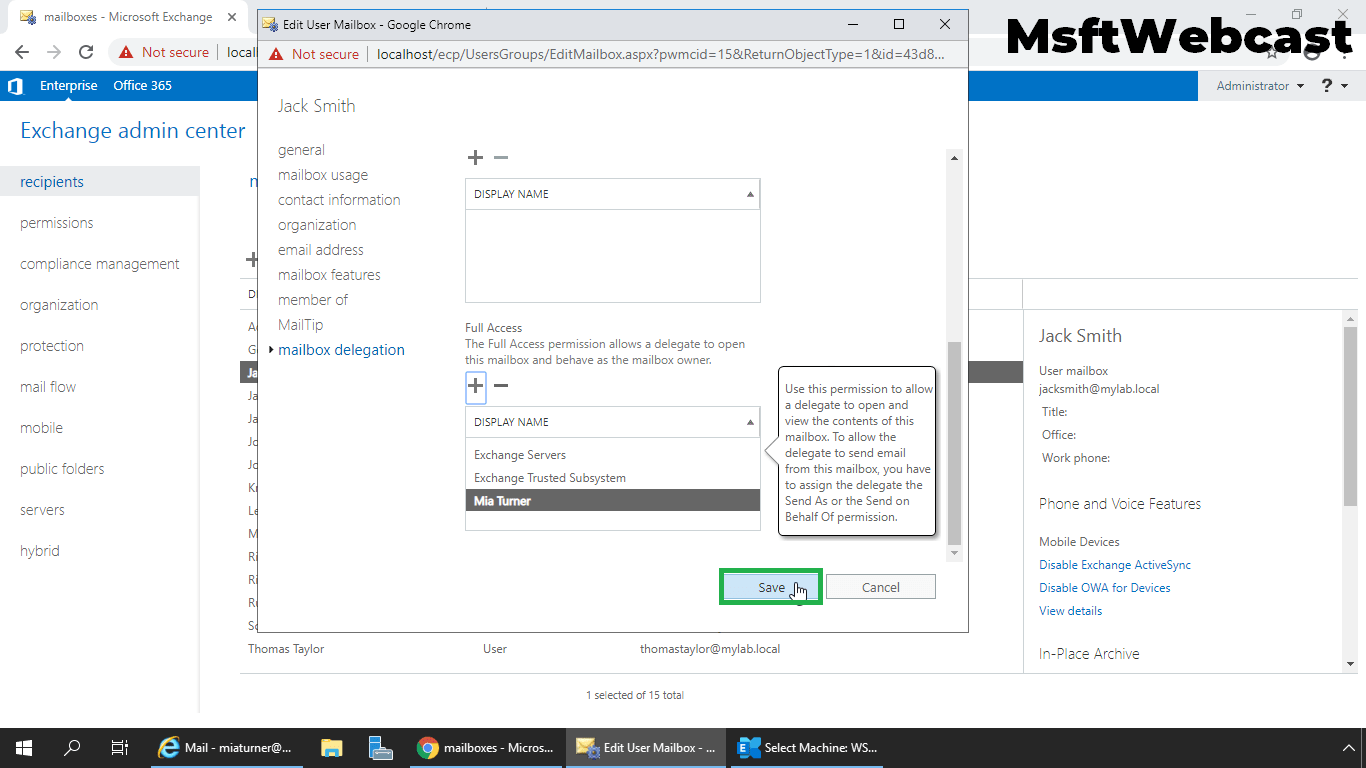This screenshot has height=768, width=1366.
Task: Open the Edit User Mailbox window from the taskbar
Action: point(646,747)
